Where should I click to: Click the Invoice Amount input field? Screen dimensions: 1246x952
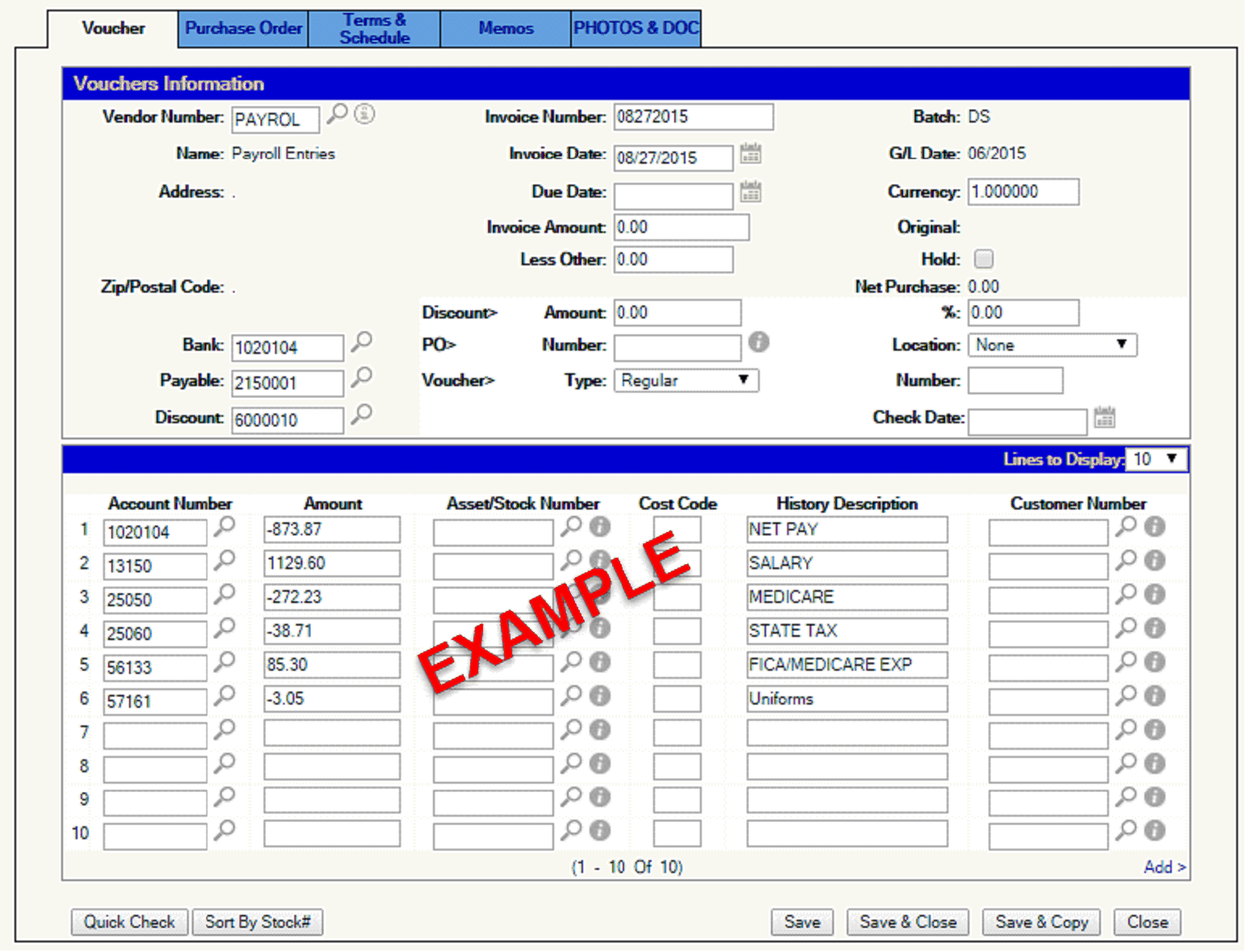(x=681, y=228)
